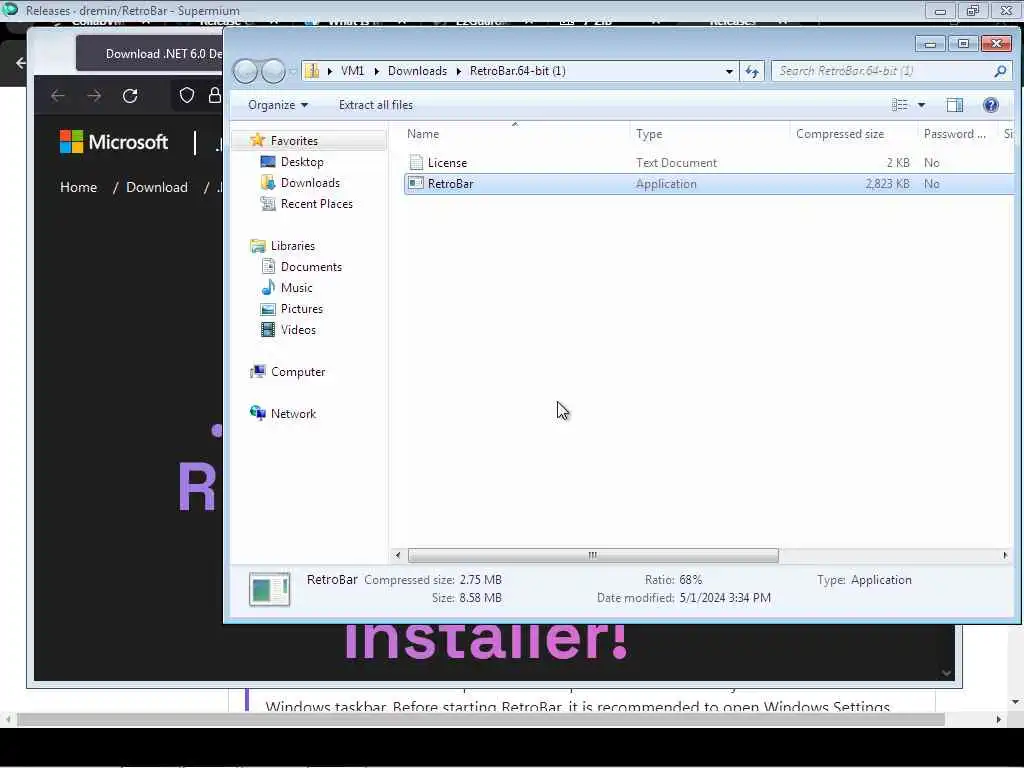The height and width of the screenshot is (768, 1024).
Task: Expand the view options dropdown arrow
Action: 921,104
